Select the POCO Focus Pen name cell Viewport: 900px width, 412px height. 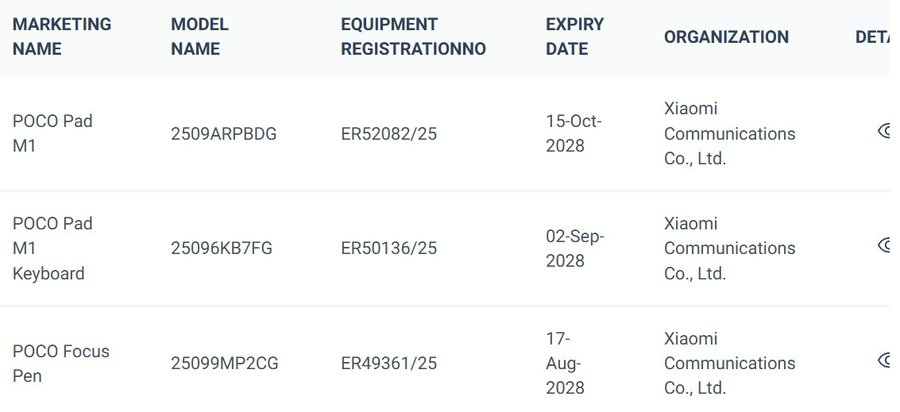tap(61, 363)
